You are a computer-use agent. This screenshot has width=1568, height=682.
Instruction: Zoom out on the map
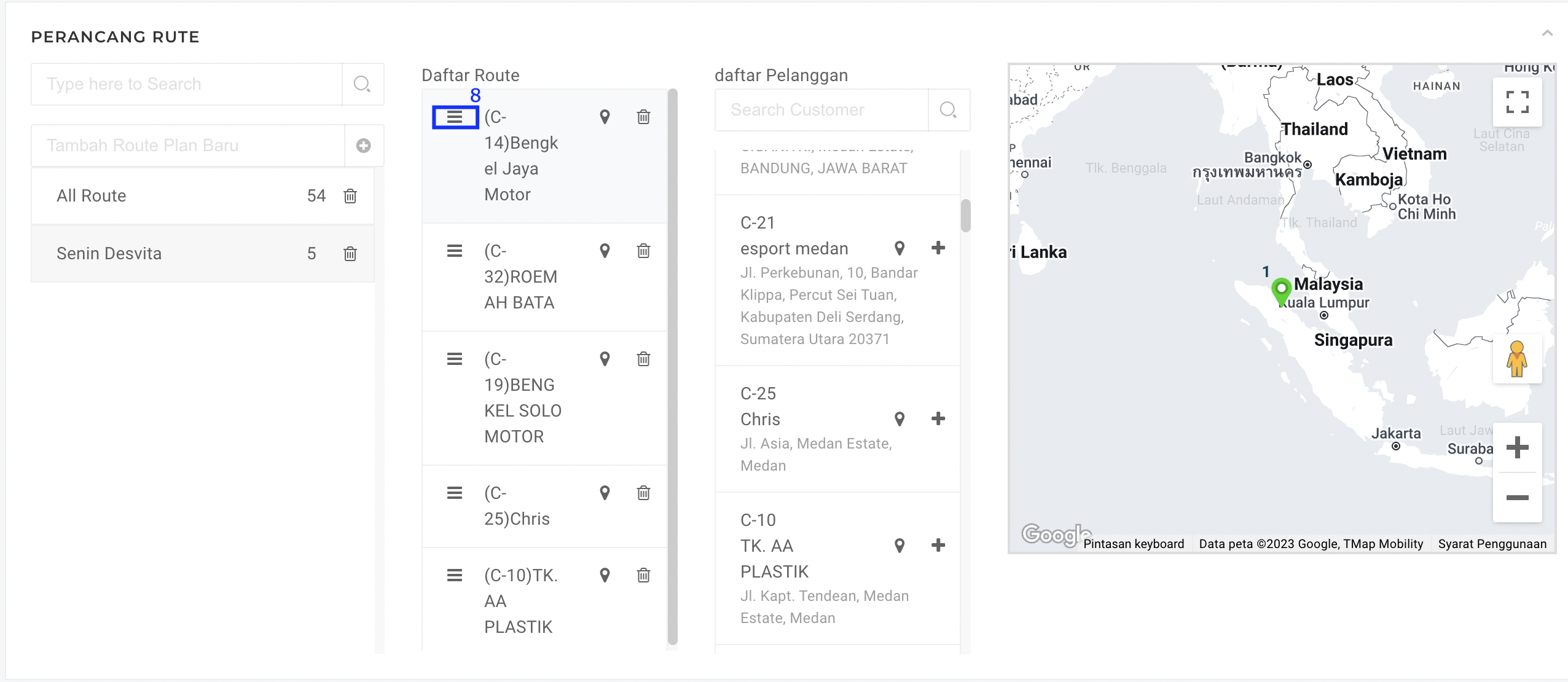pyautogui.click(x=1517, y=498)
